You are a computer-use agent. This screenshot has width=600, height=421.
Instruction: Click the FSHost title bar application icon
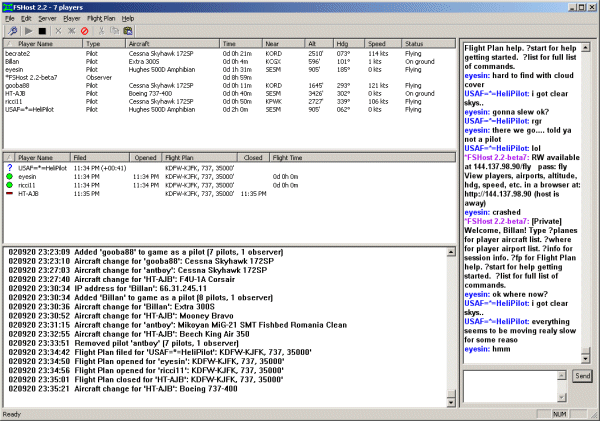[x=7, y=7]
